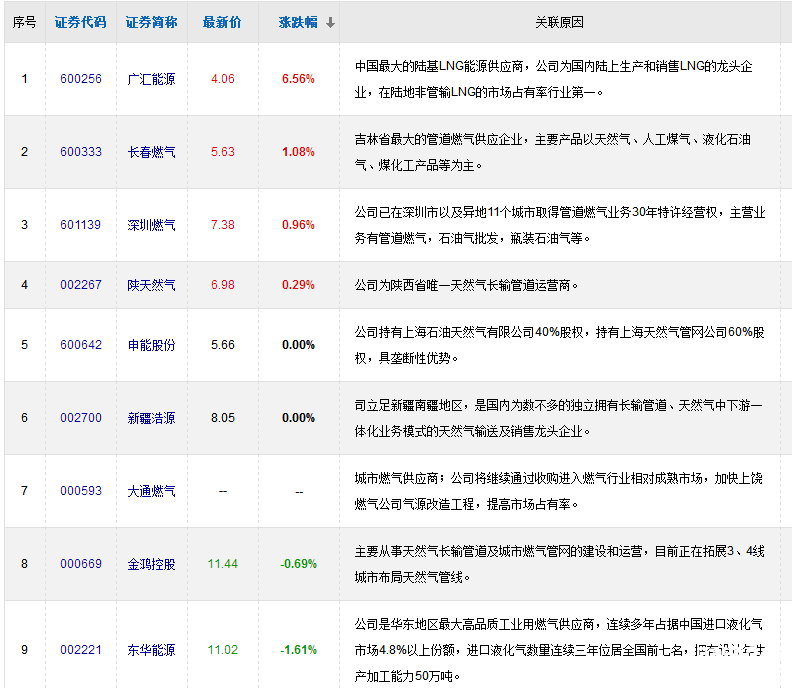Open stock code 002700

[81, 418]
